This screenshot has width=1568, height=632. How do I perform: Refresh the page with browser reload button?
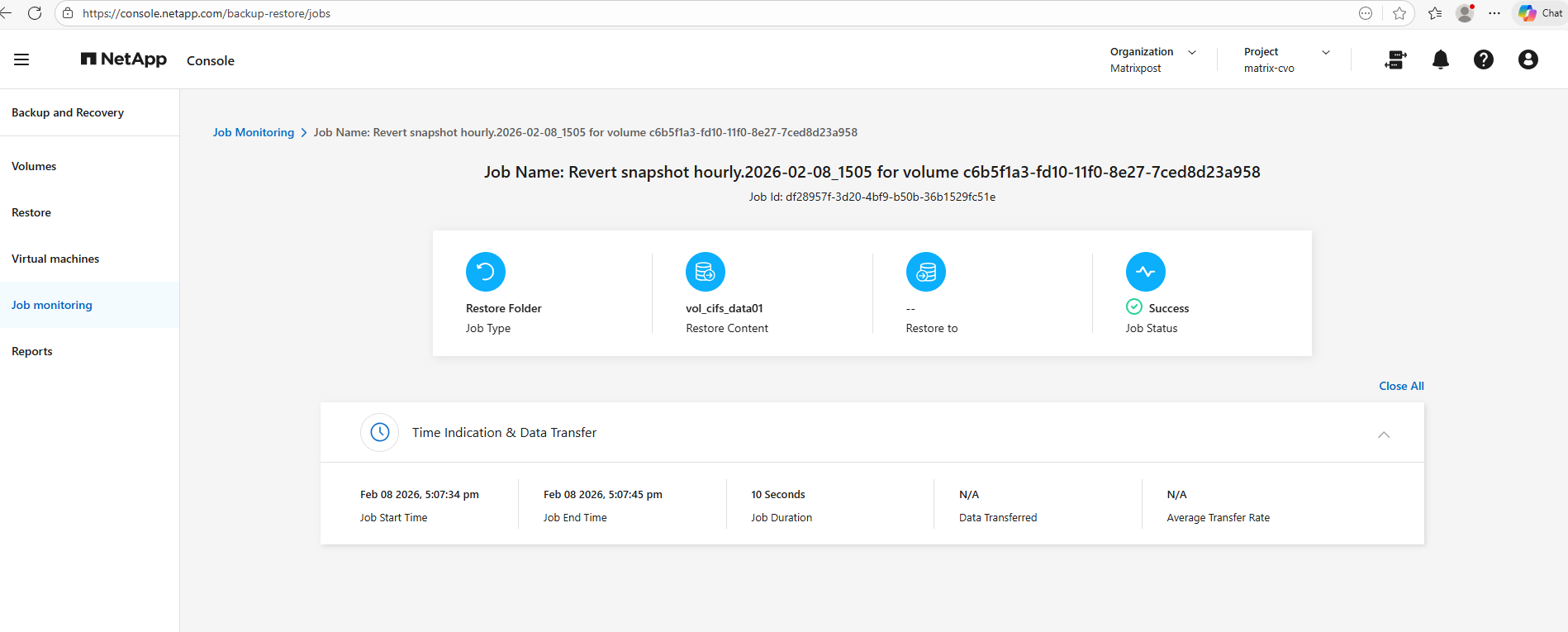point(35,13)
